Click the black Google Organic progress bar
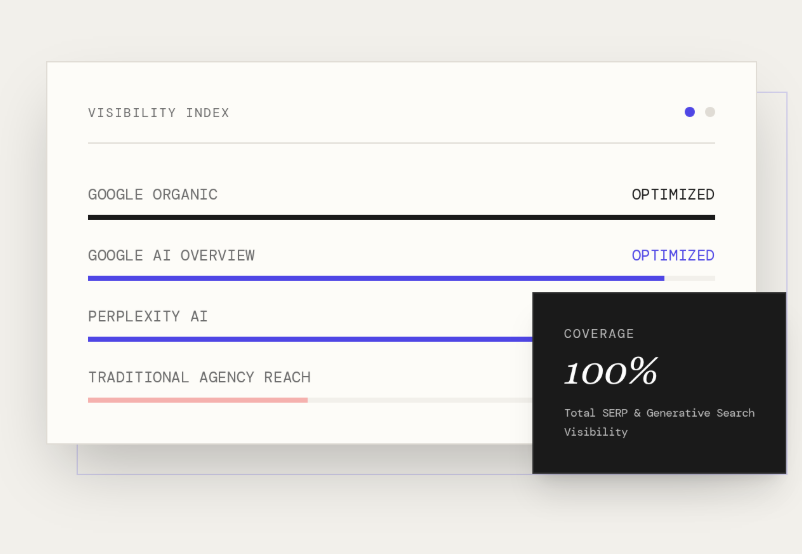Viewport: 802px width, 554px height. click(400, 217)
